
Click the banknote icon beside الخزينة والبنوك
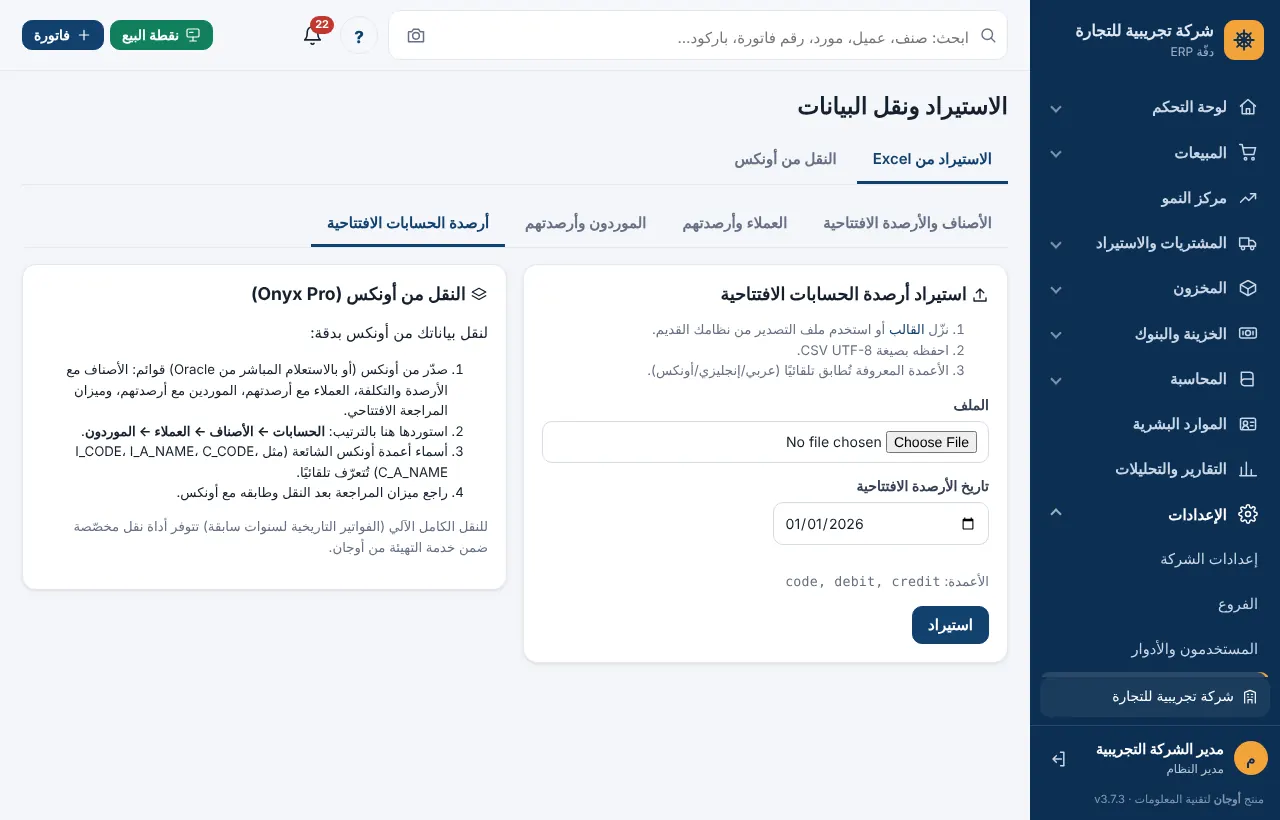(1247, 333)
